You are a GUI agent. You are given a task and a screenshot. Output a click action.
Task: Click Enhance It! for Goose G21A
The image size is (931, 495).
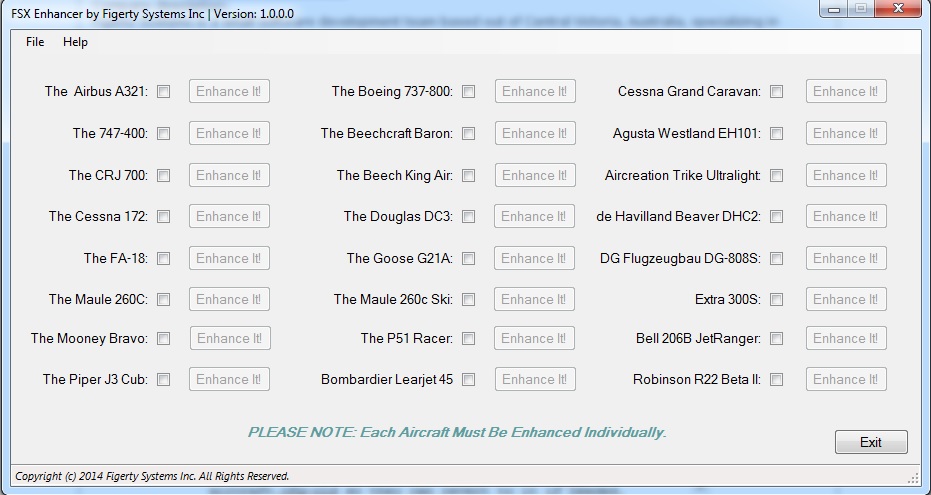tap(534, 258)
